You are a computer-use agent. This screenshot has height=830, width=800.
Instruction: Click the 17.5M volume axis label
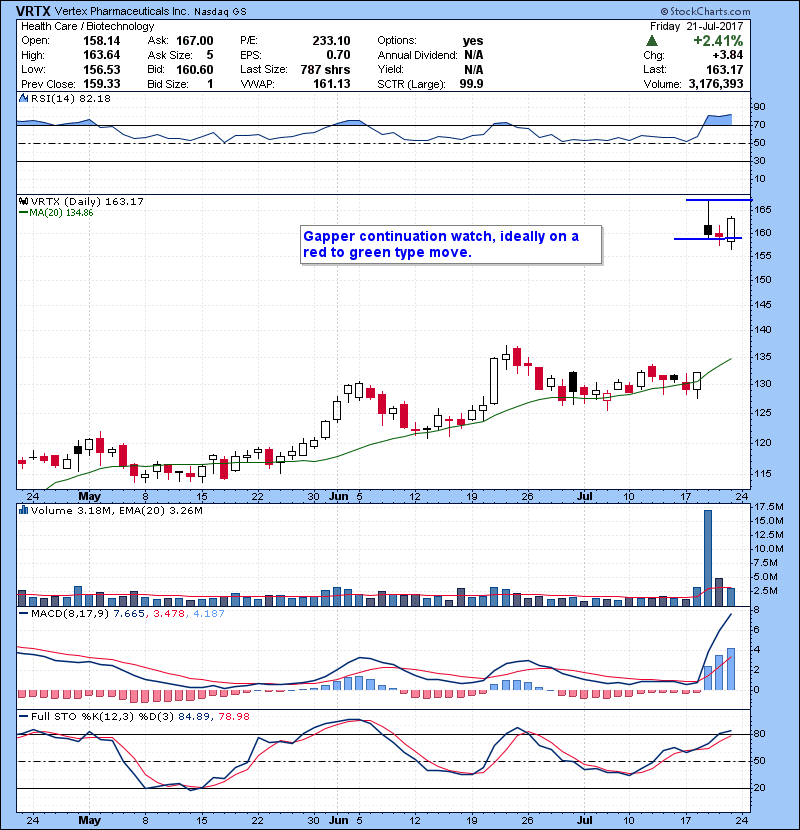(769, 507)
